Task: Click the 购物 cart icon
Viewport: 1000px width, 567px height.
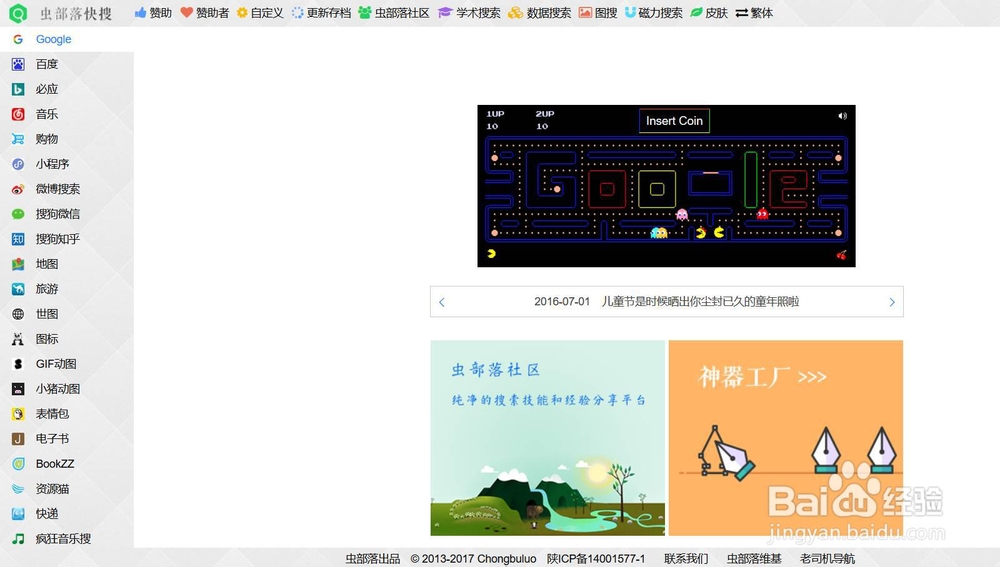Action: (18, 139)
